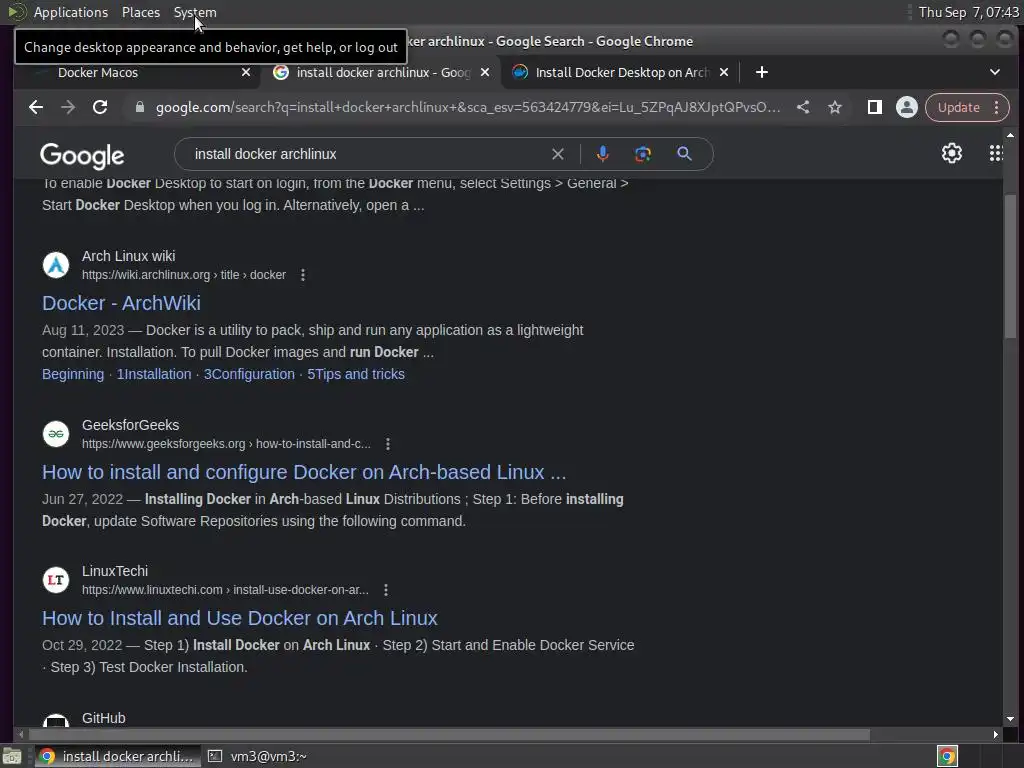Screen dimensions: 1024x768
Task: Close the install docker archlinux tab
Action: [485, 72]
